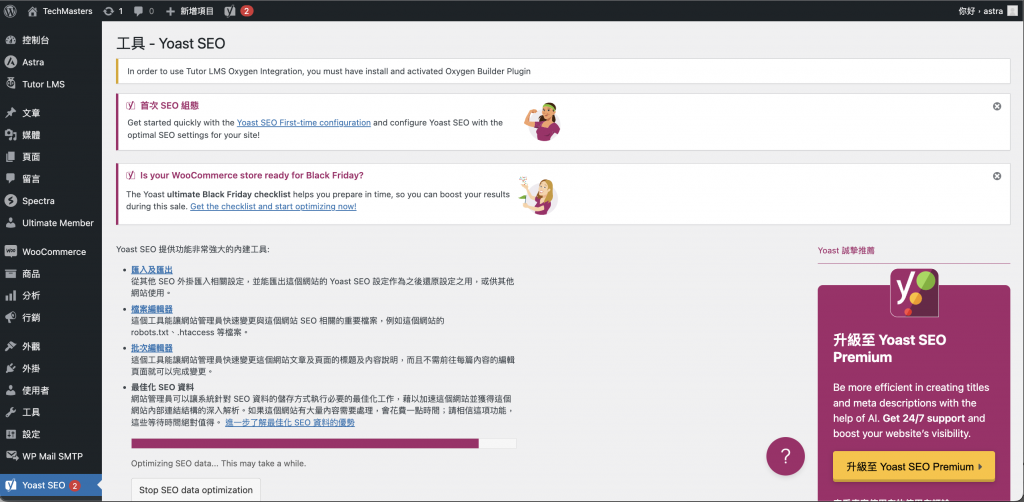This screenshot has height=502, width=1024.
Task: Click the 控制台 dashboard icon
Action: click(10, 40)
